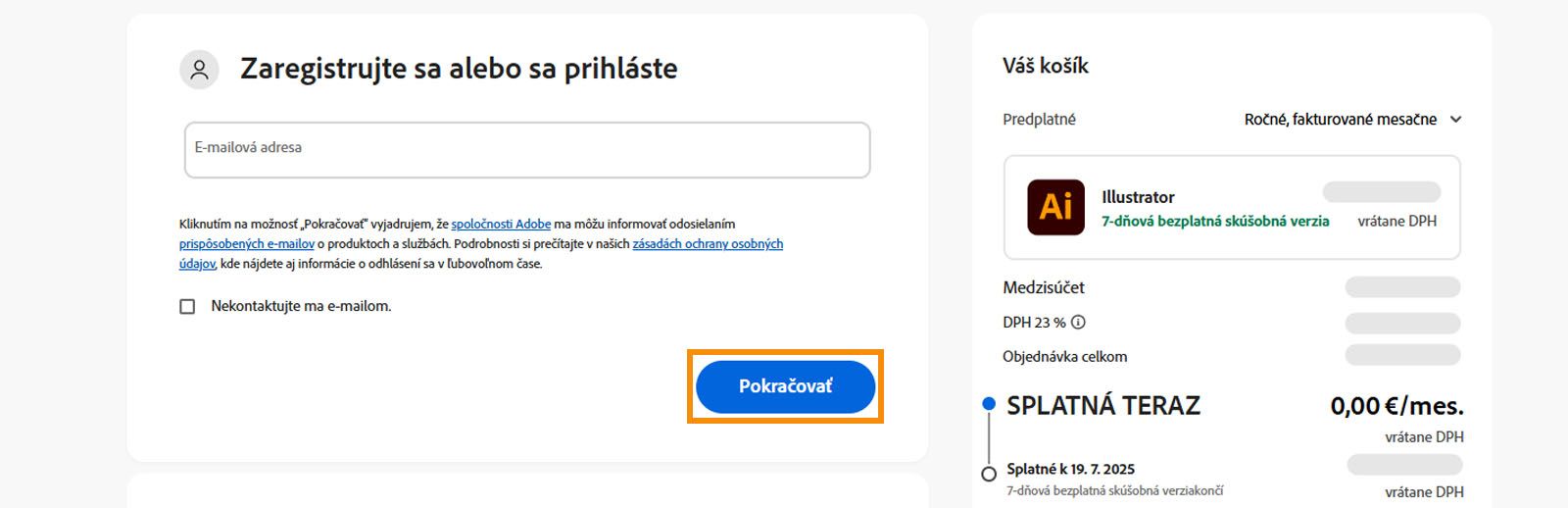Viewport: 1568px width, 508px height.
Task: Open the 'zásadách ochrany osobných' privacy link
Action: pyautogui.click(x=708, y=244)
